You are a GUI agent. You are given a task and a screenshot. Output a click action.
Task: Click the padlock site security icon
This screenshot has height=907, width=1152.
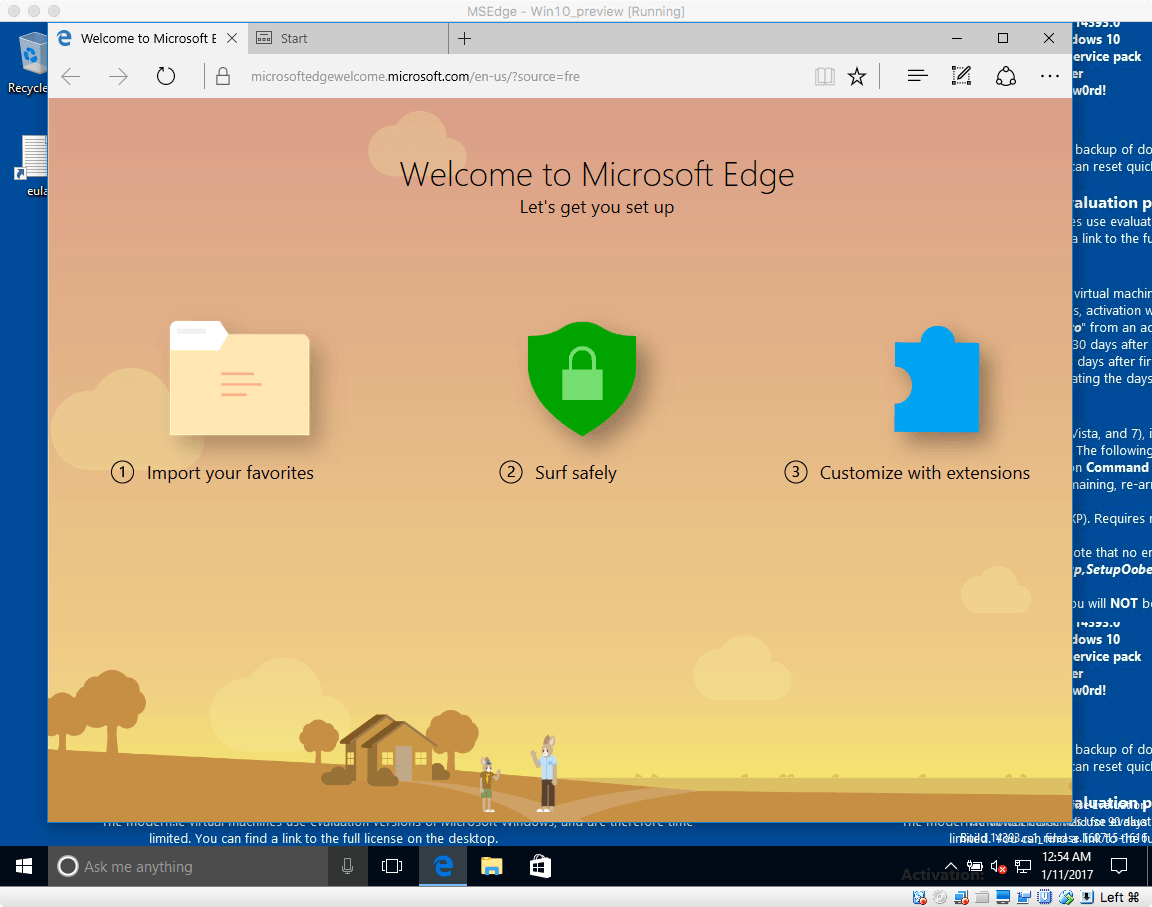point(223,76)
